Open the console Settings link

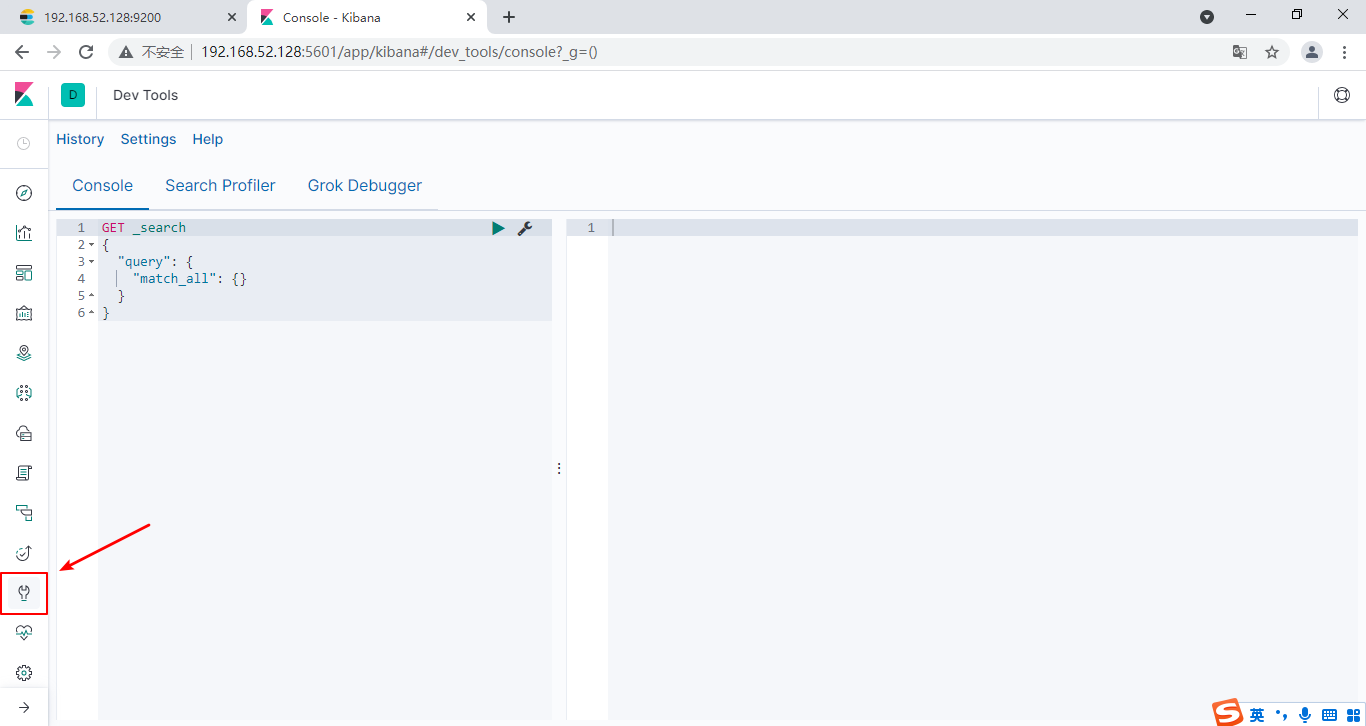[148, 139]
